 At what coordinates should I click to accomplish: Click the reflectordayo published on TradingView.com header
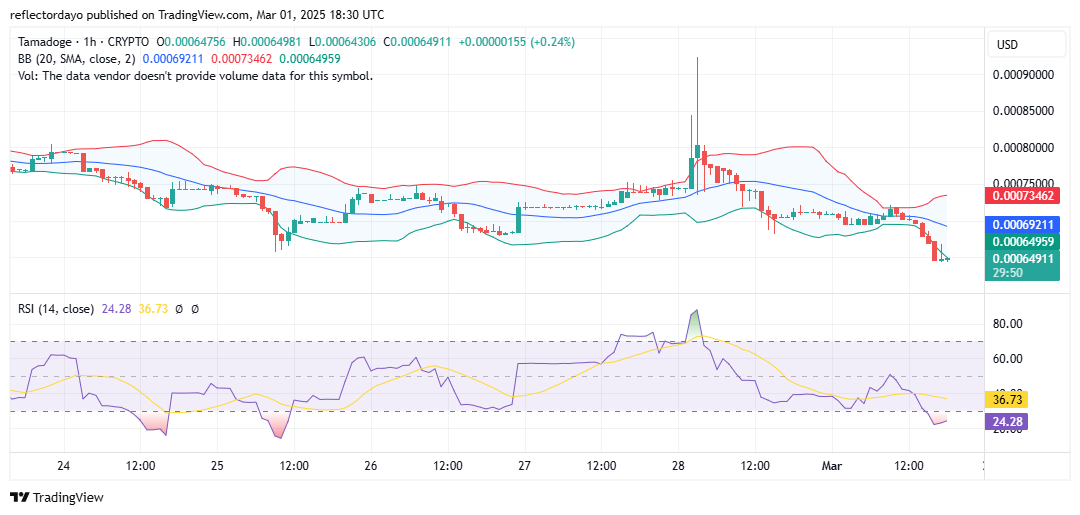[197, 14]
